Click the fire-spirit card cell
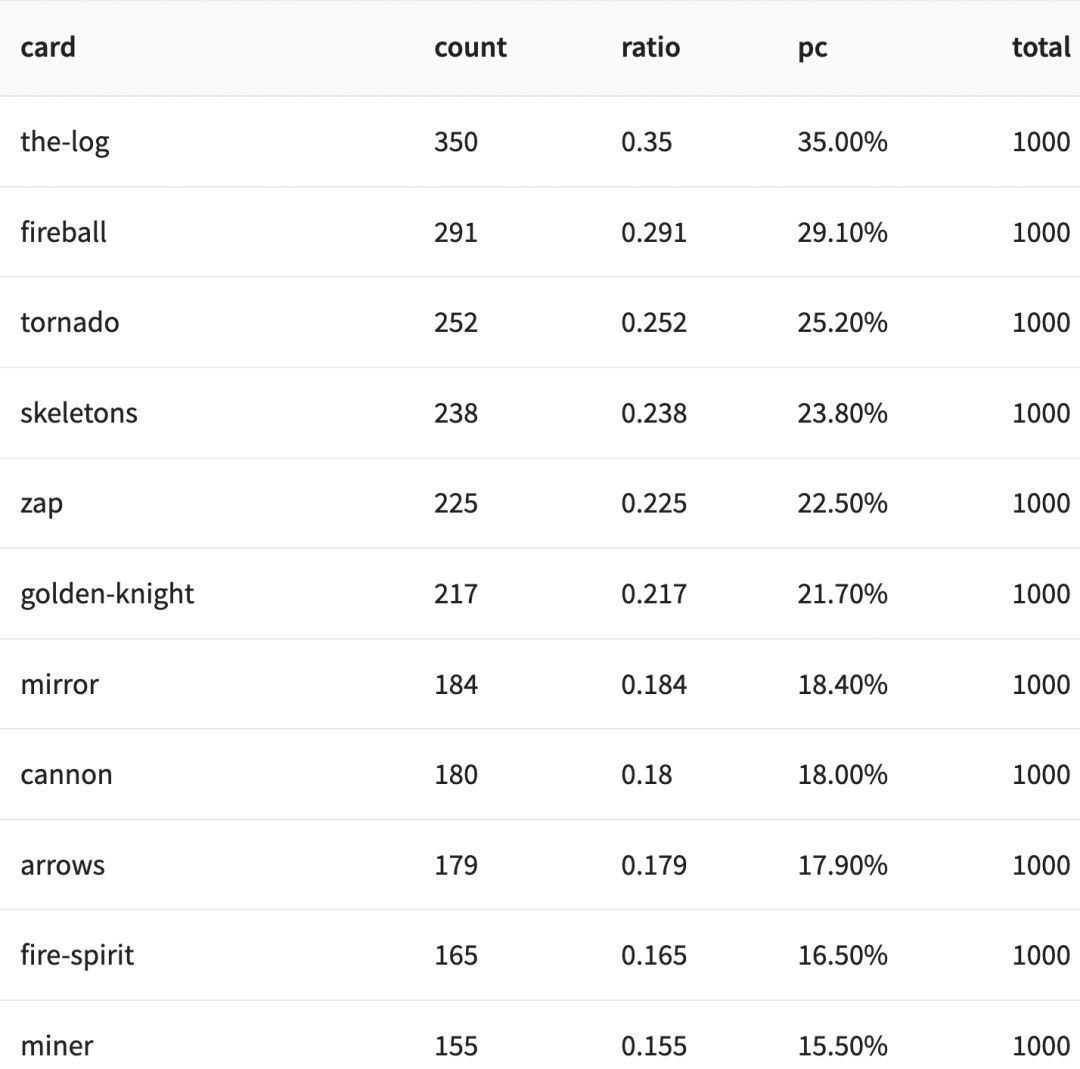Image resolution: width=1080 pixels, height=1069 pixels. point(77,955)
